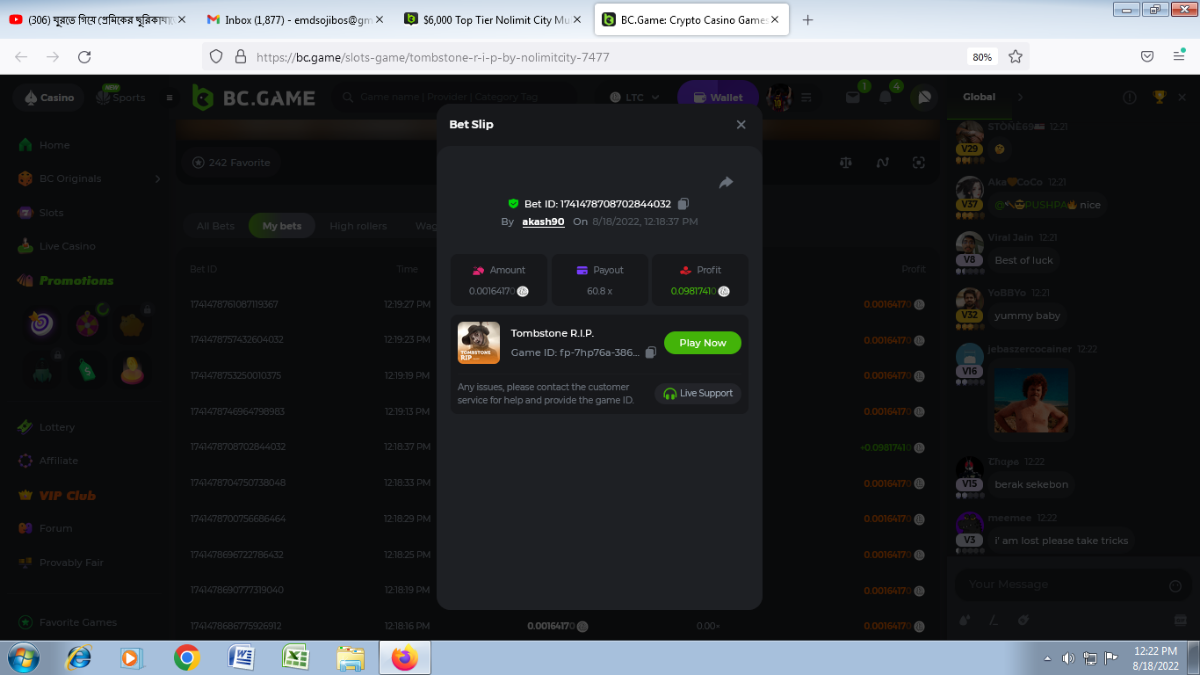The width and height of the screenshot is (1200, 675).
Task: Open the akash90 user profile link
Action: click(x=543, y=222)
